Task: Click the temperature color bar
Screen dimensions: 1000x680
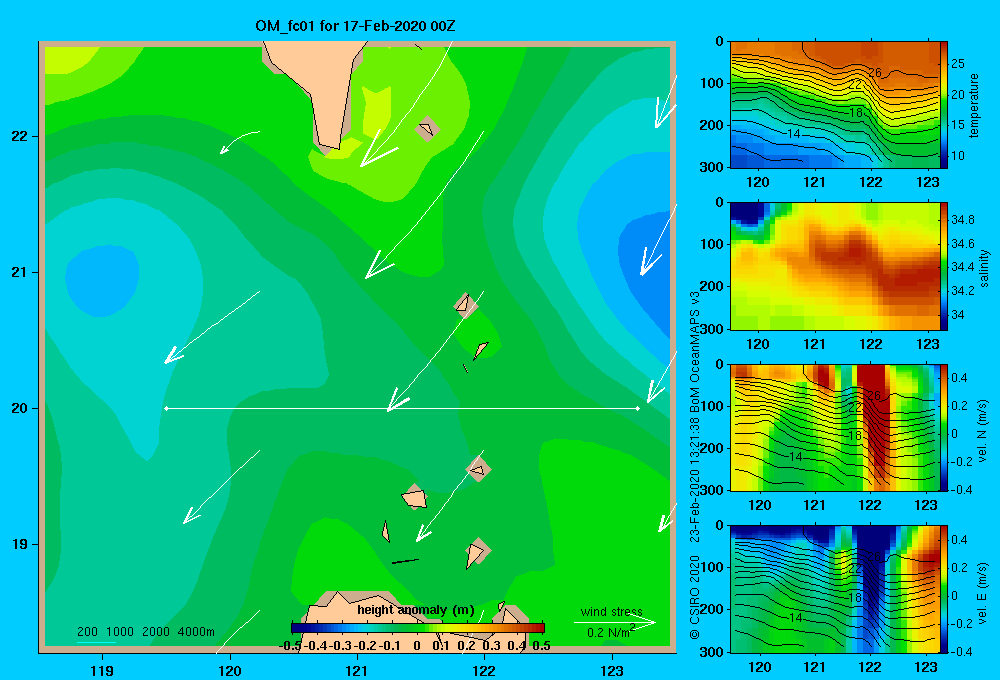Action: [944, 105]
